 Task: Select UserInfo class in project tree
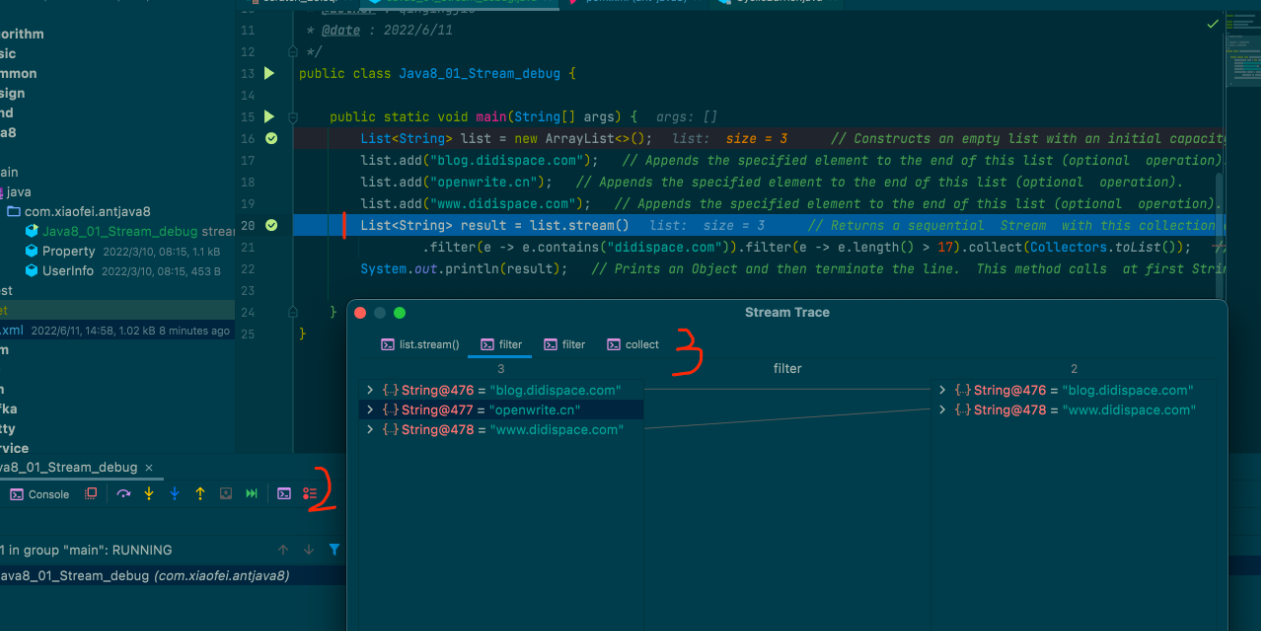pos(68,271)
